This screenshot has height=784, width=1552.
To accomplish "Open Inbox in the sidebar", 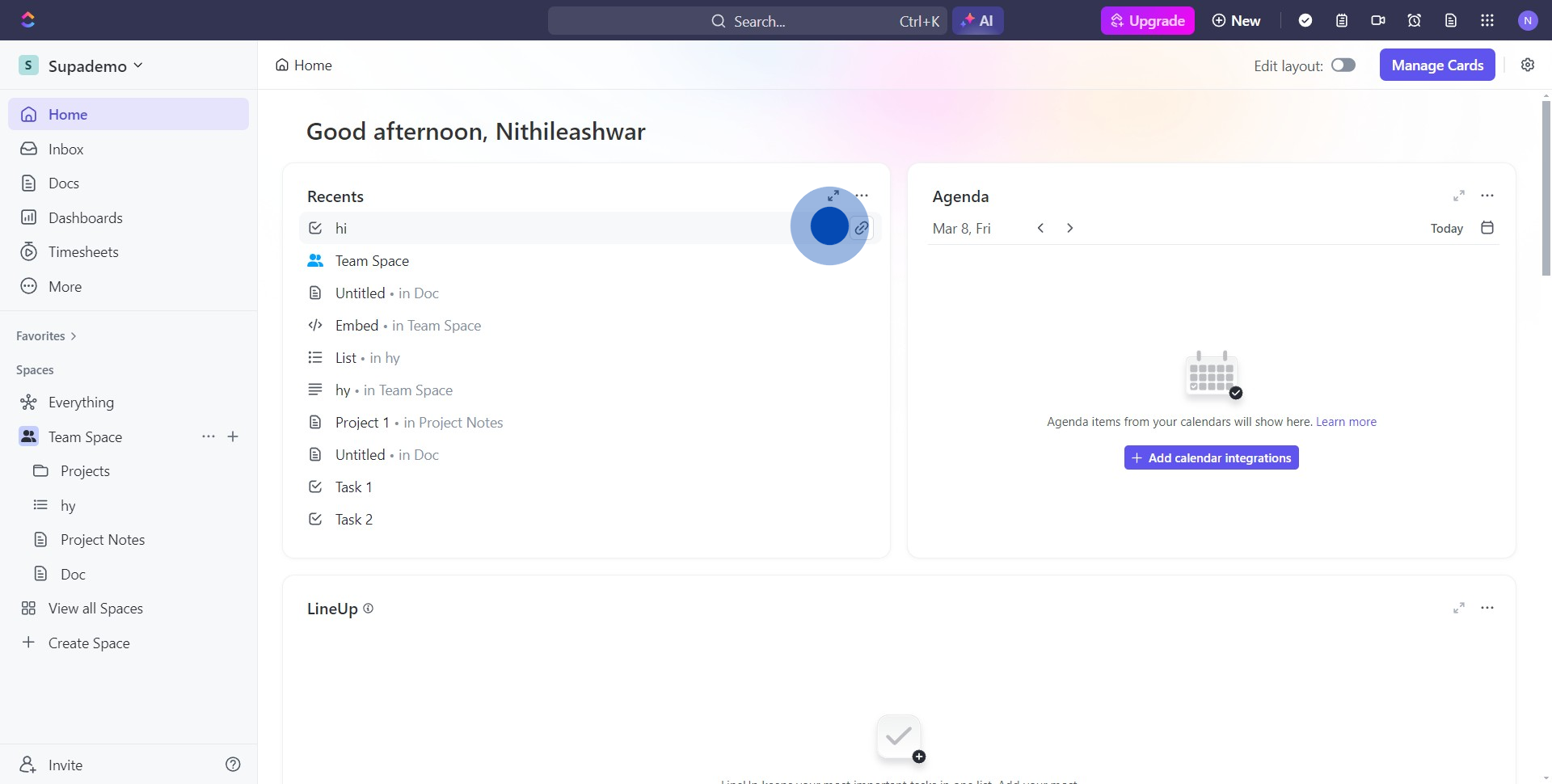I will (65, 150).
